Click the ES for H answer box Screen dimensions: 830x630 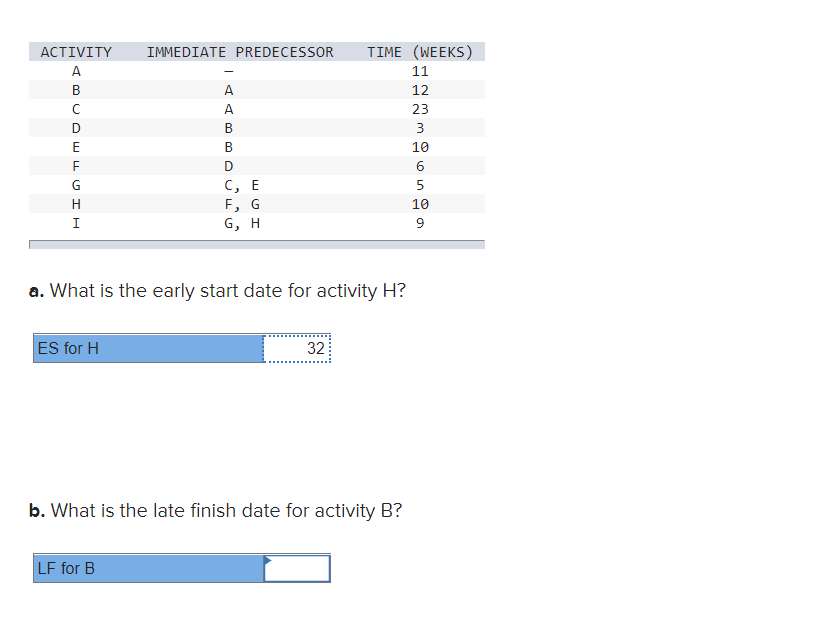[296, 348]
